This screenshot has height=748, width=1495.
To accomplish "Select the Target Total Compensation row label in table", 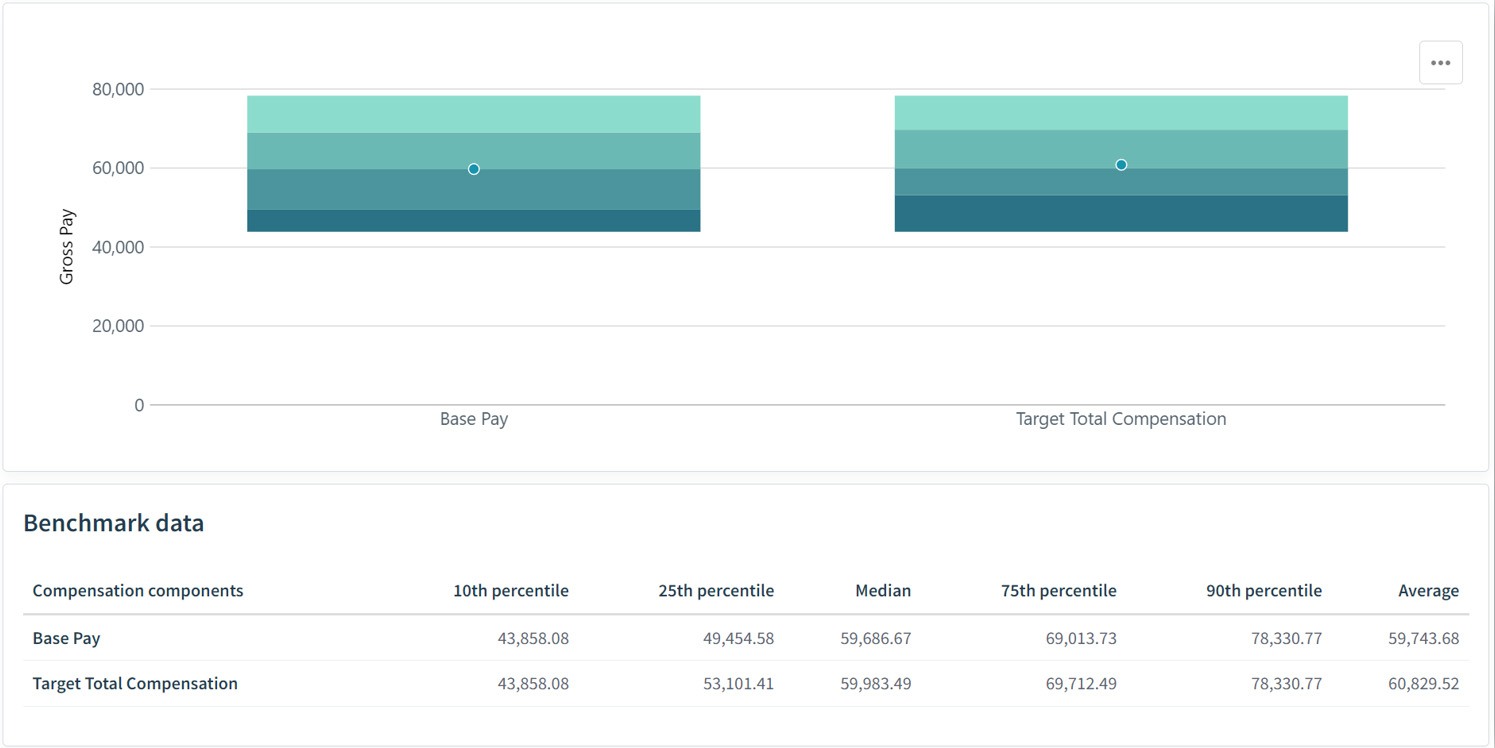I will [135, 684].
